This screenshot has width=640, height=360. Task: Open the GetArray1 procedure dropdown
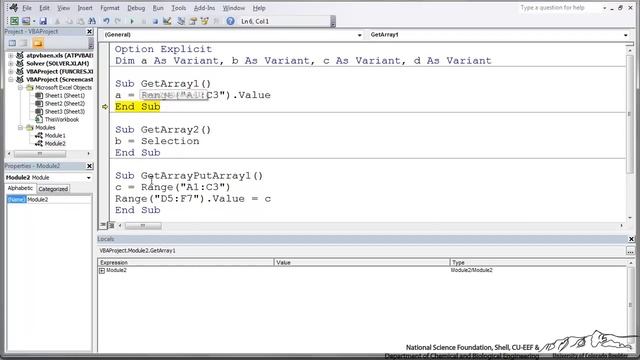(625, 35)
